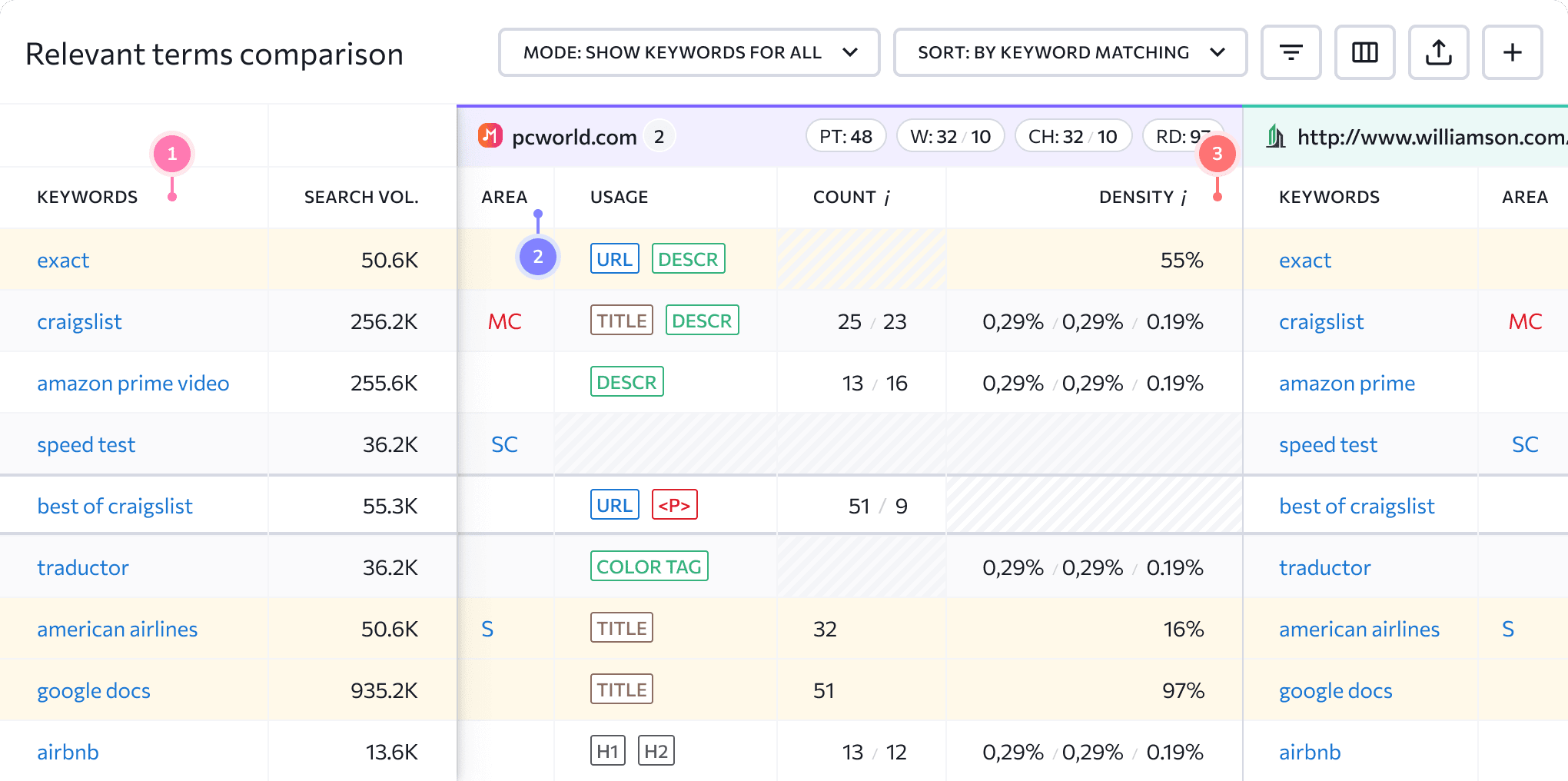Click the COLOR TAG label in traductor row
1568x781 pixels.
click(649, 567)
